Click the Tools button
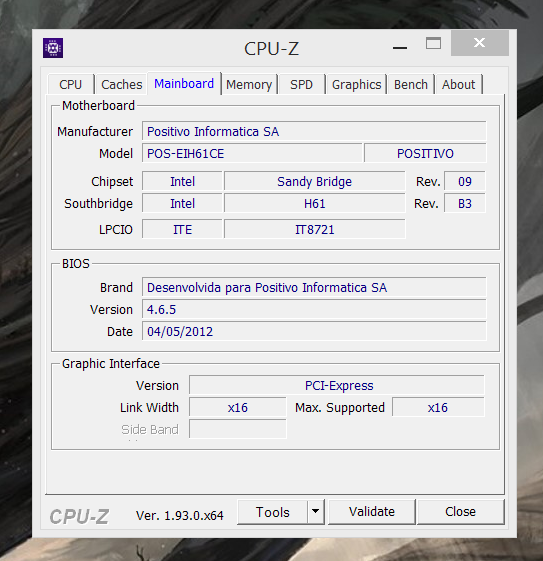Screen dimensions: 543x561 point(273,512)
